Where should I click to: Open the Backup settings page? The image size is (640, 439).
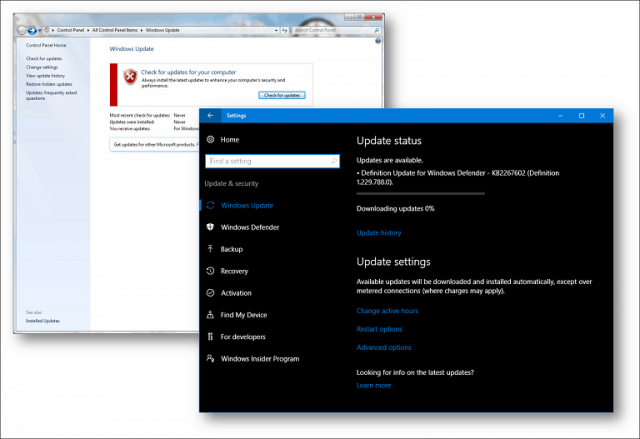click(x=231, y=249)
